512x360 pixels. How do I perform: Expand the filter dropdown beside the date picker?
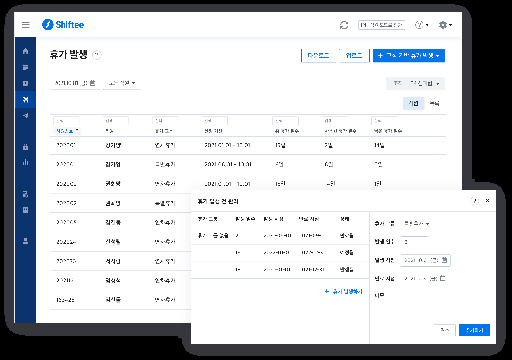pos(122,83)
